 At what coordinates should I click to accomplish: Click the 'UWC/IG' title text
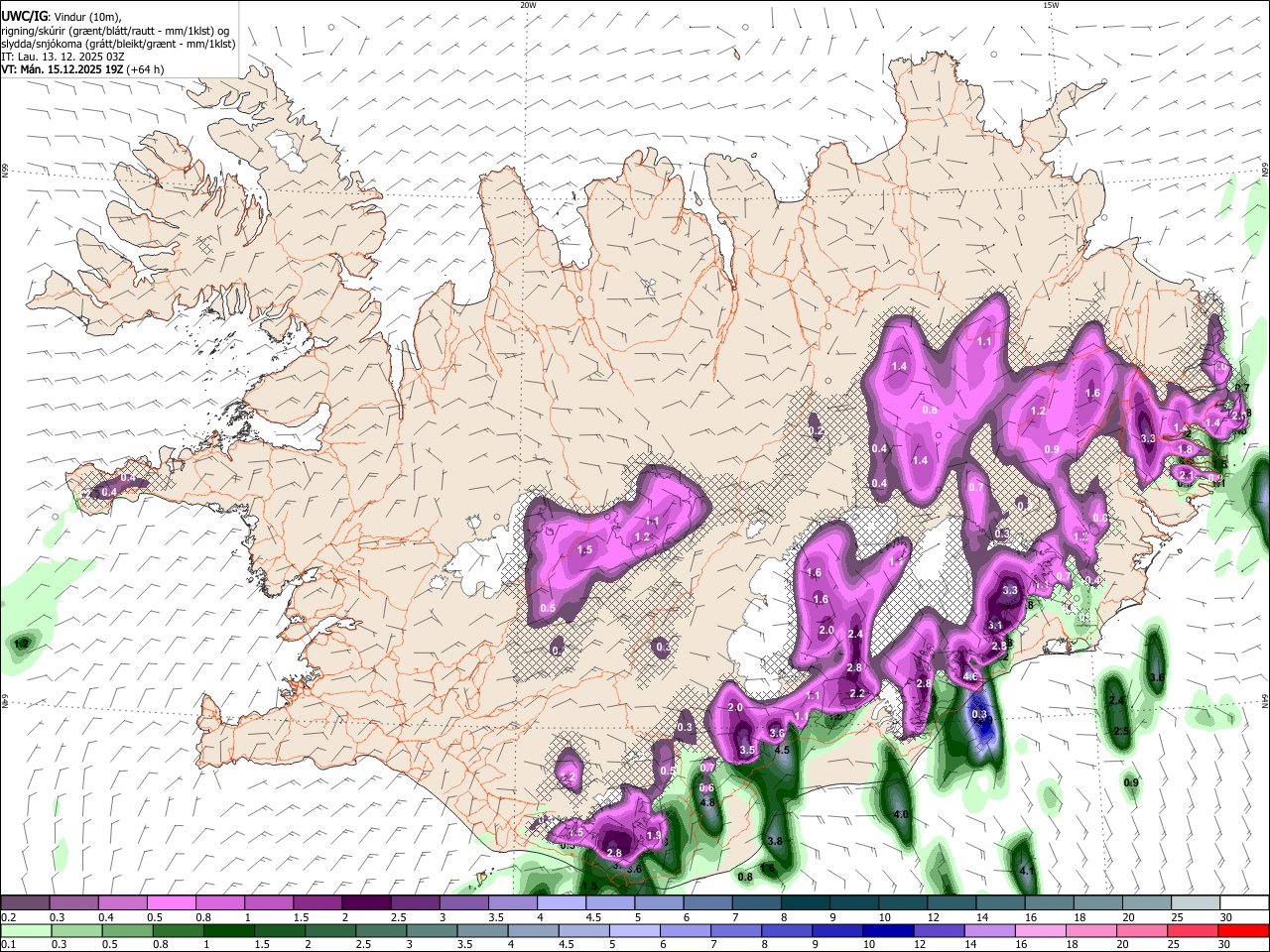[24, 17]
